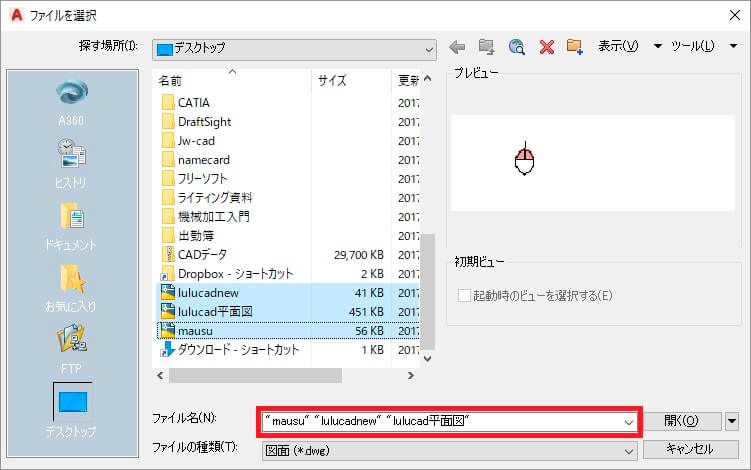Image resolution: width=751 pixels, height=470 pixels.
Task: Open the 表示(V) dropdown arrow
Action: pos(658,46)
